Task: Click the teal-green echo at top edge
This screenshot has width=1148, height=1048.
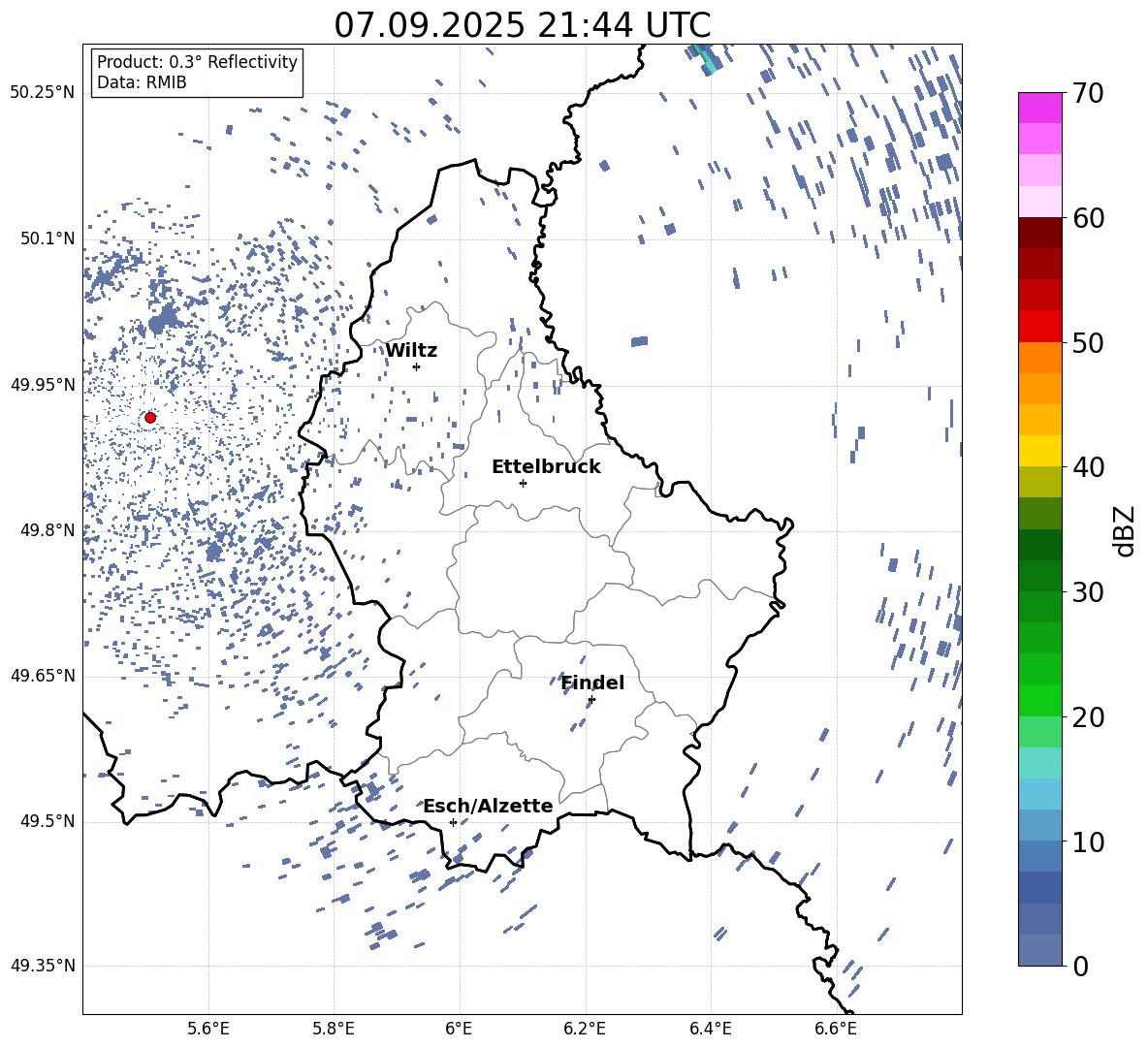Action: click(705, 59)
